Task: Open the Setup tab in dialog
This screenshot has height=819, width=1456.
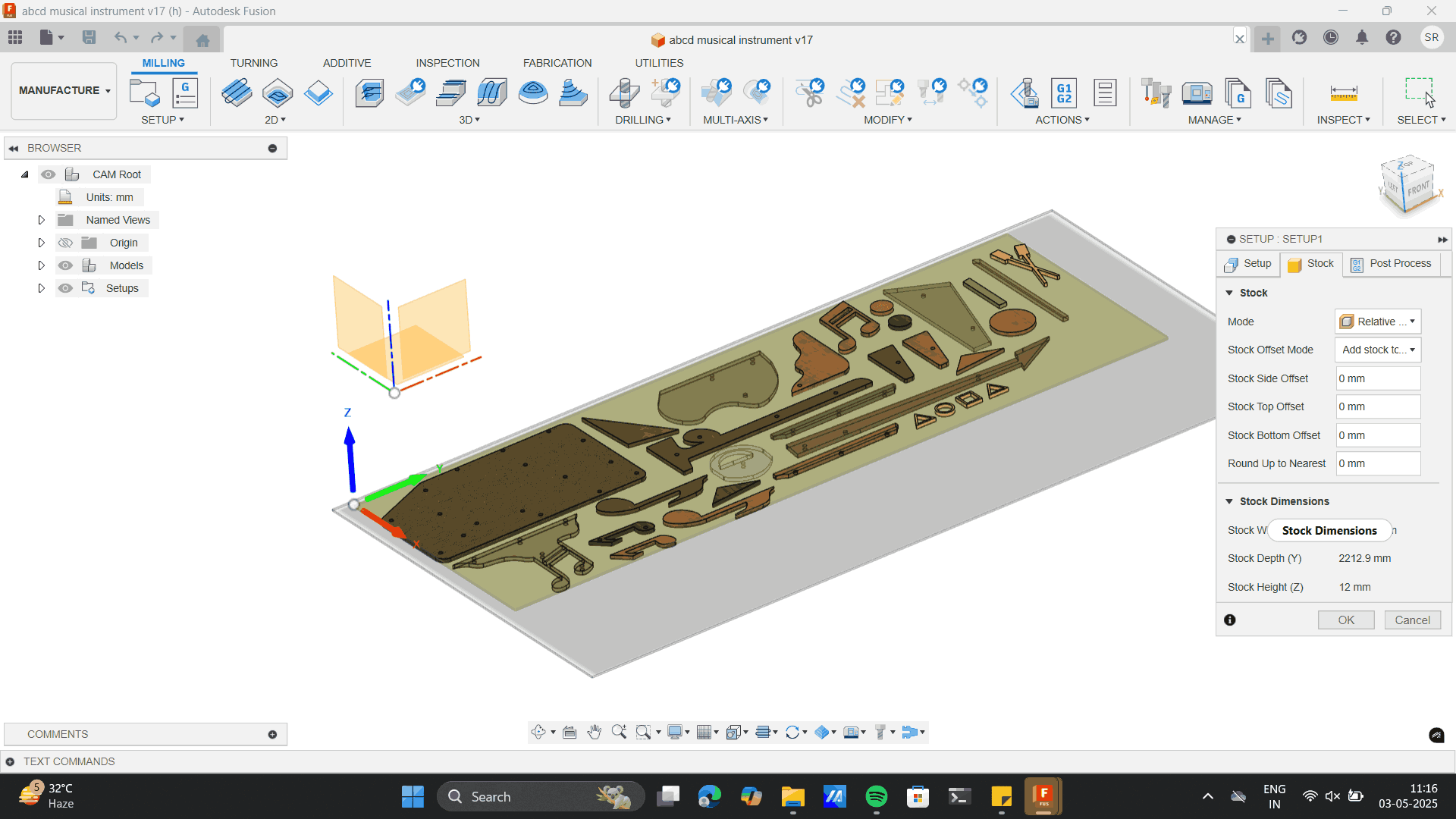Action: [1248, 264]
